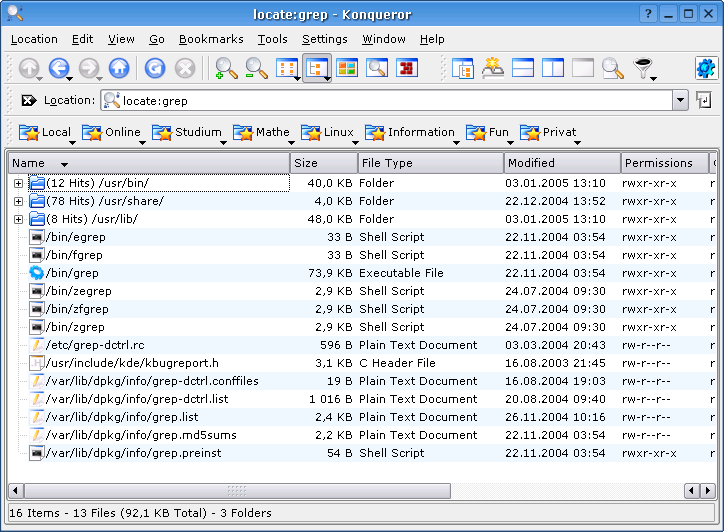Click the Back navigation arrow

click(x=59, y=68)
